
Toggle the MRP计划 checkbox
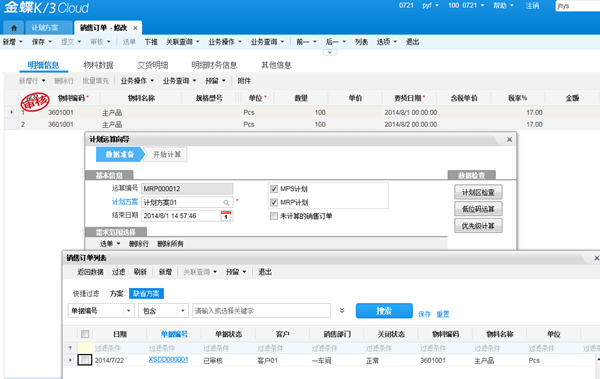coord(274,203)
